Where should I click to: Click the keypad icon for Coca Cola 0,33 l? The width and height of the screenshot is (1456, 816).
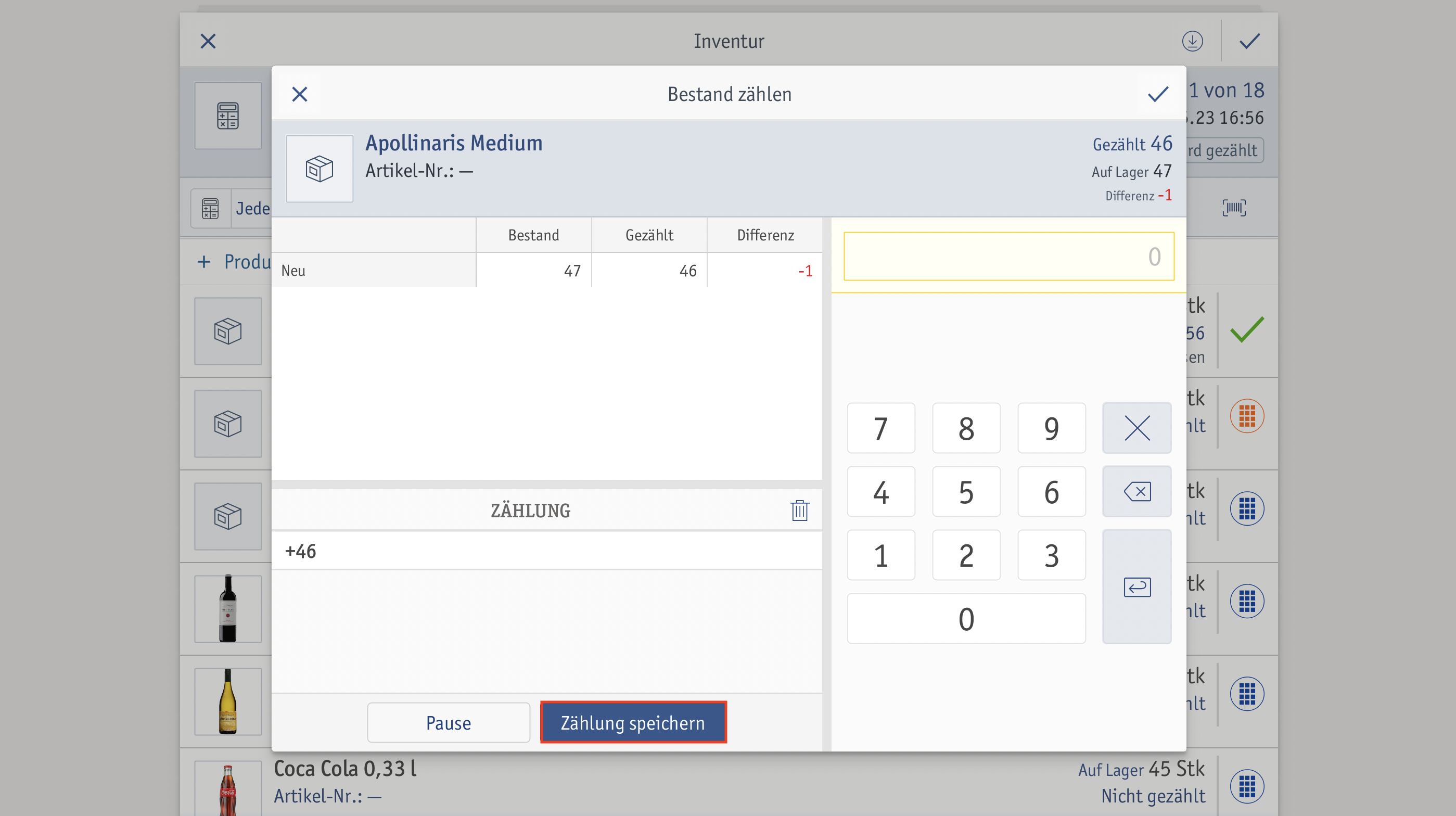1247,786
